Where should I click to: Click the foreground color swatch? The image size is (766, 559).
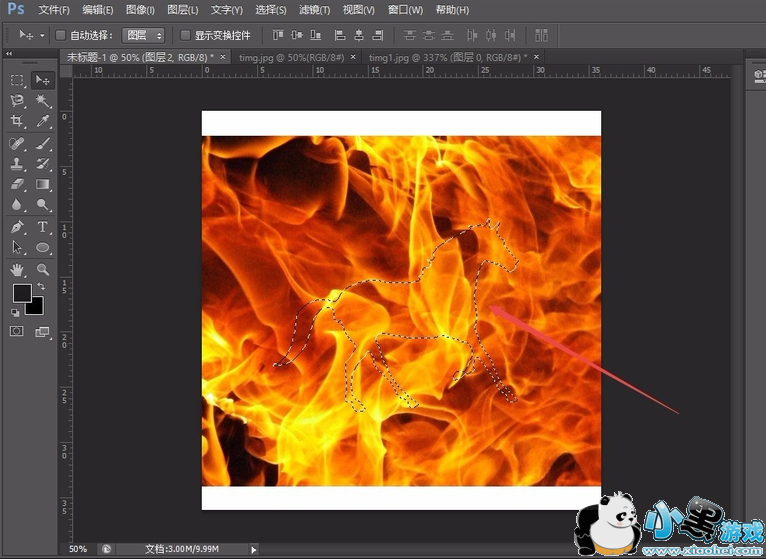coord(21,293)
